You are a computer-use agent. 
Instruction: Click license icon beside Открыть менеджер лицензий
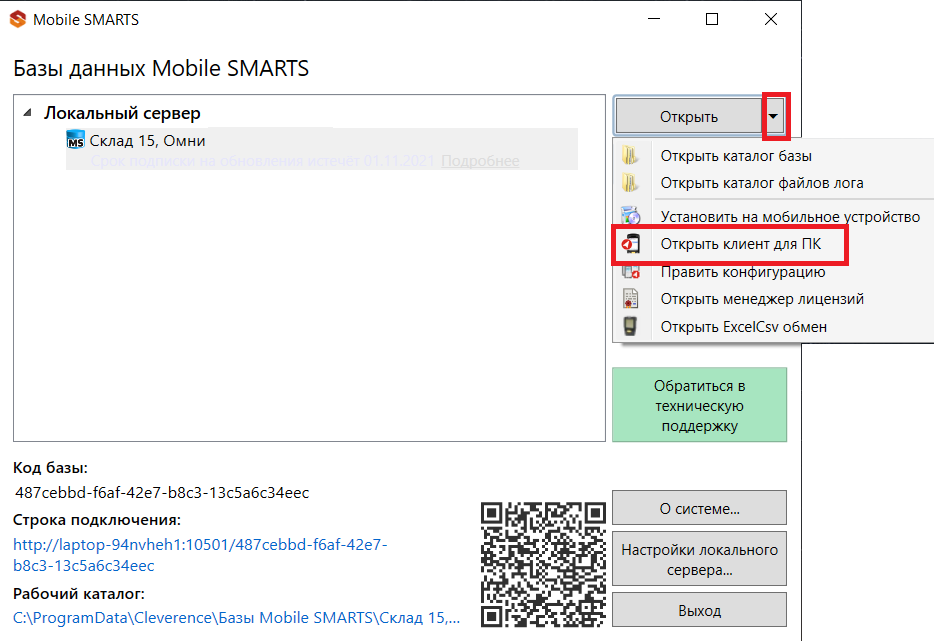tap(630, 298)
